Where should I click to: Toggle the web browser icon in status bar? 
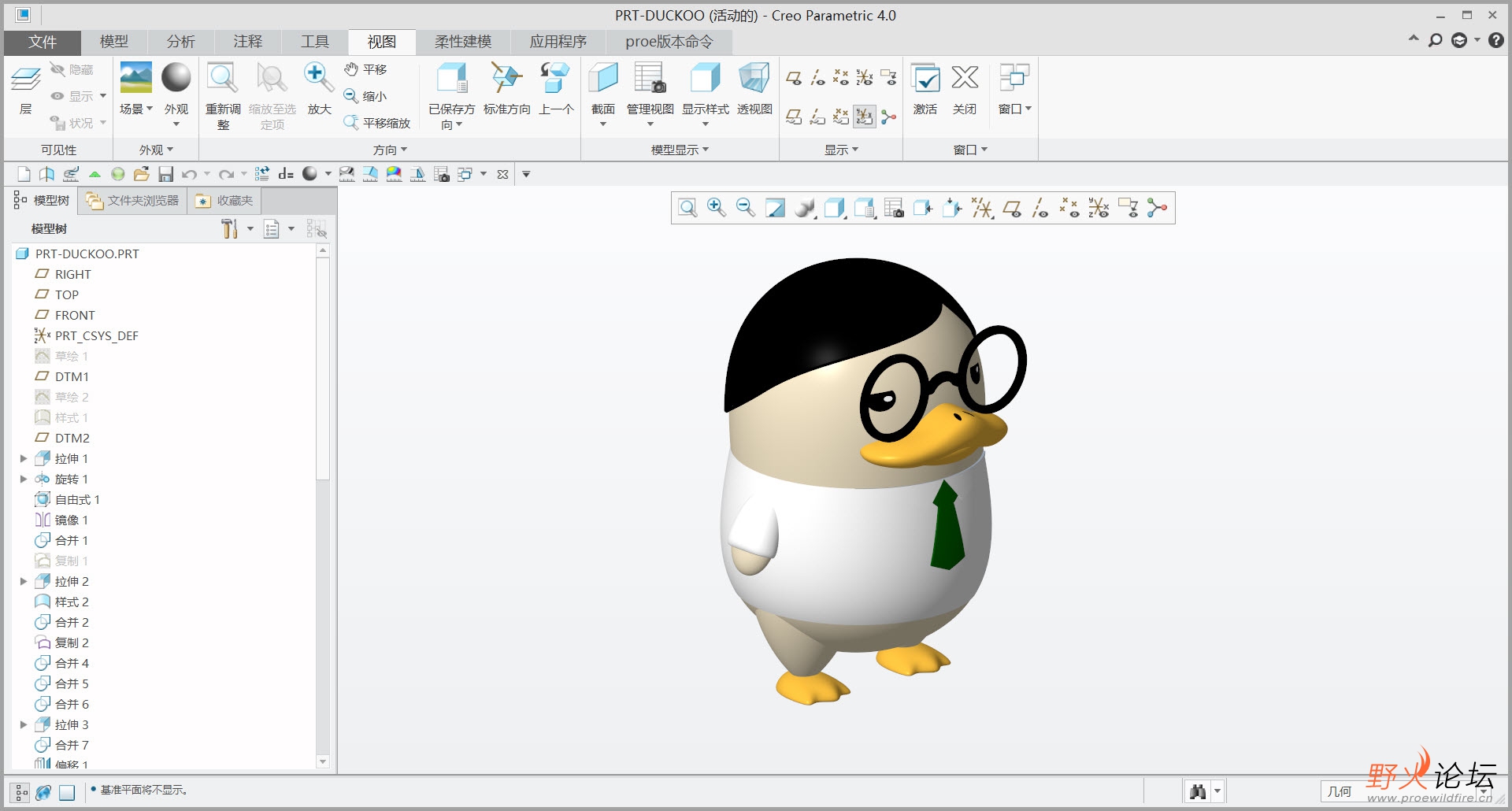(44, 792)
